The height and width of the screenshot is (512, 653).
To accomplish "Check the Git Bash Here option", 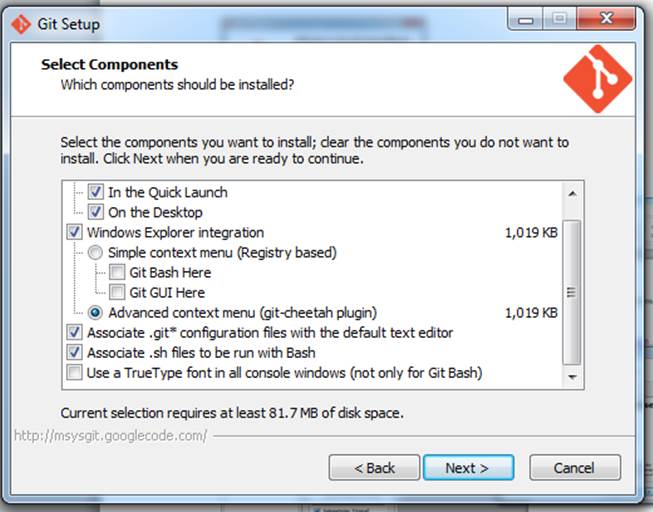I will pos(117,272).
